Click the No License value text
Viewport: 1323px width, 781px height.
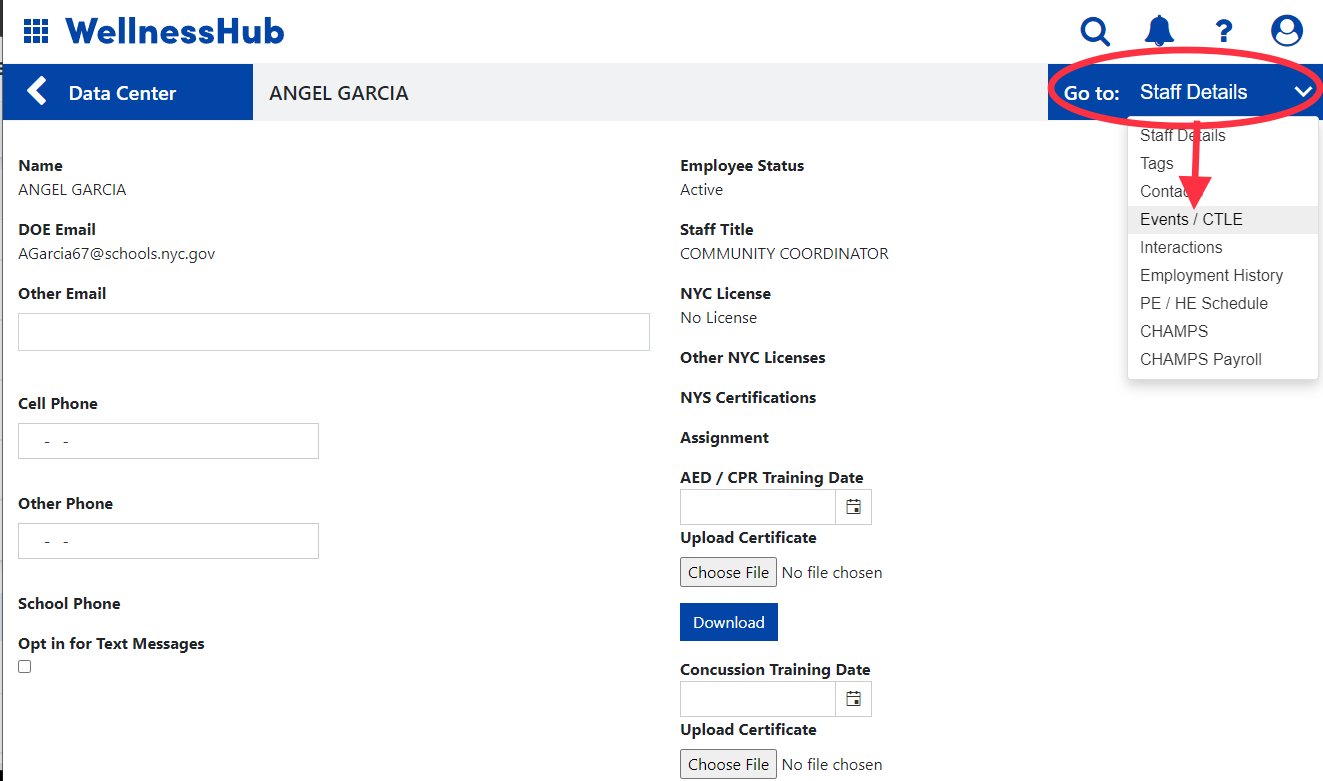(718, 318)
